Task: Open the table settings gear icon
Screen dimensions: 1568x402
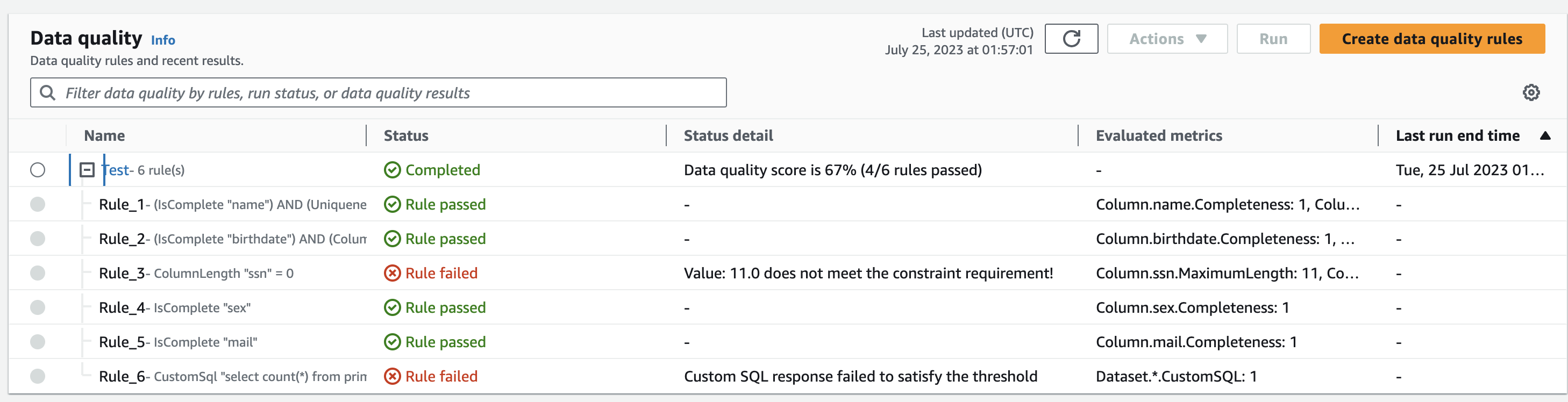Action: tap(1531, 92)
